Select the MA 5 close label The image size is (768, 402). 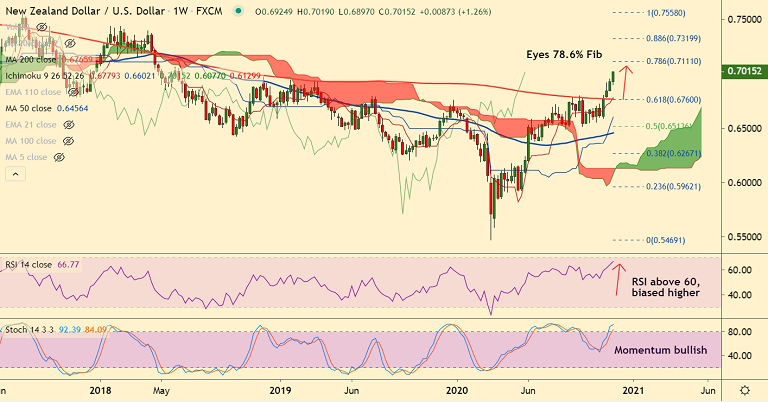(26, 157)
